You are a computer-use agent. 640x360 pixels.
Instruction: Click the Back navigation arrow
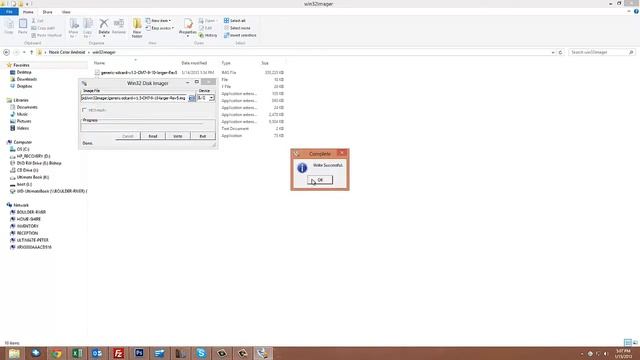6,52
